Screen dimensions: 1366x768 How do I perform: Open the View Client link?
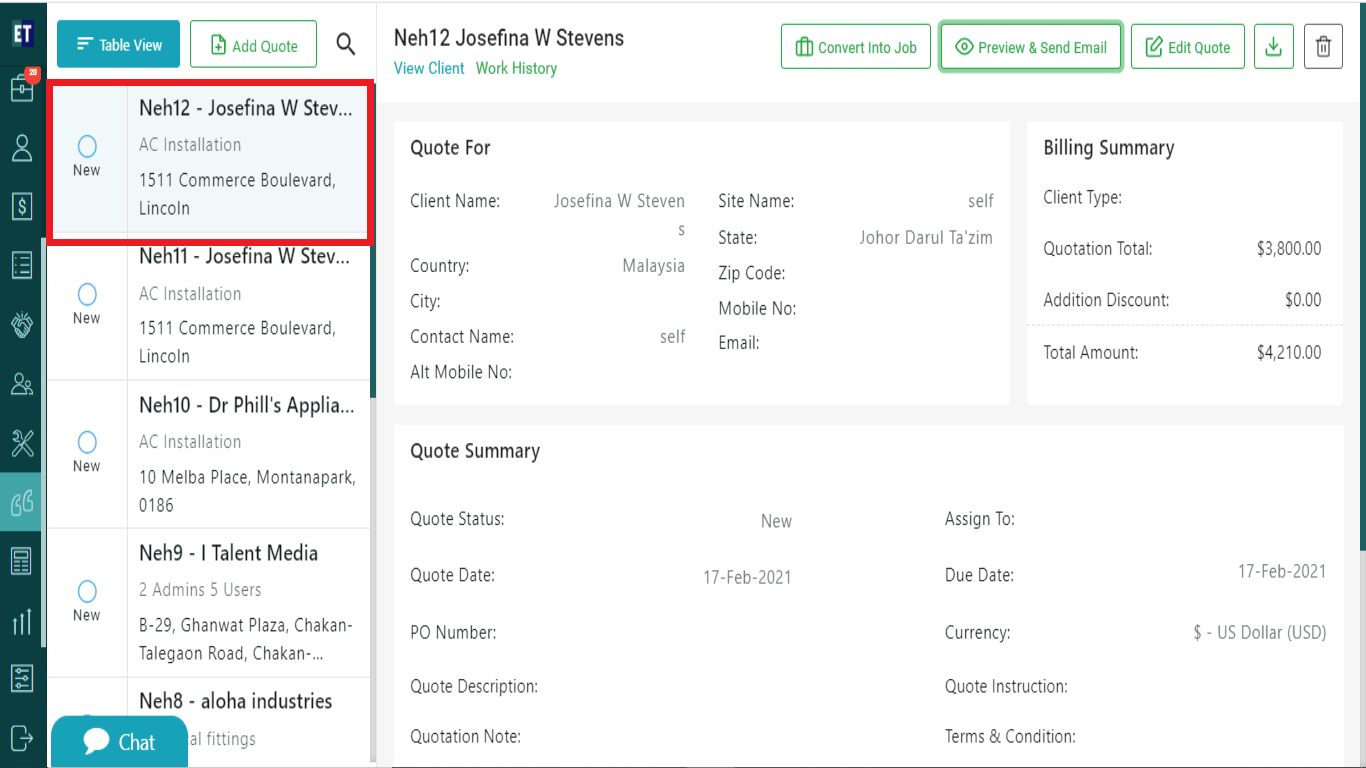(429, 68)
